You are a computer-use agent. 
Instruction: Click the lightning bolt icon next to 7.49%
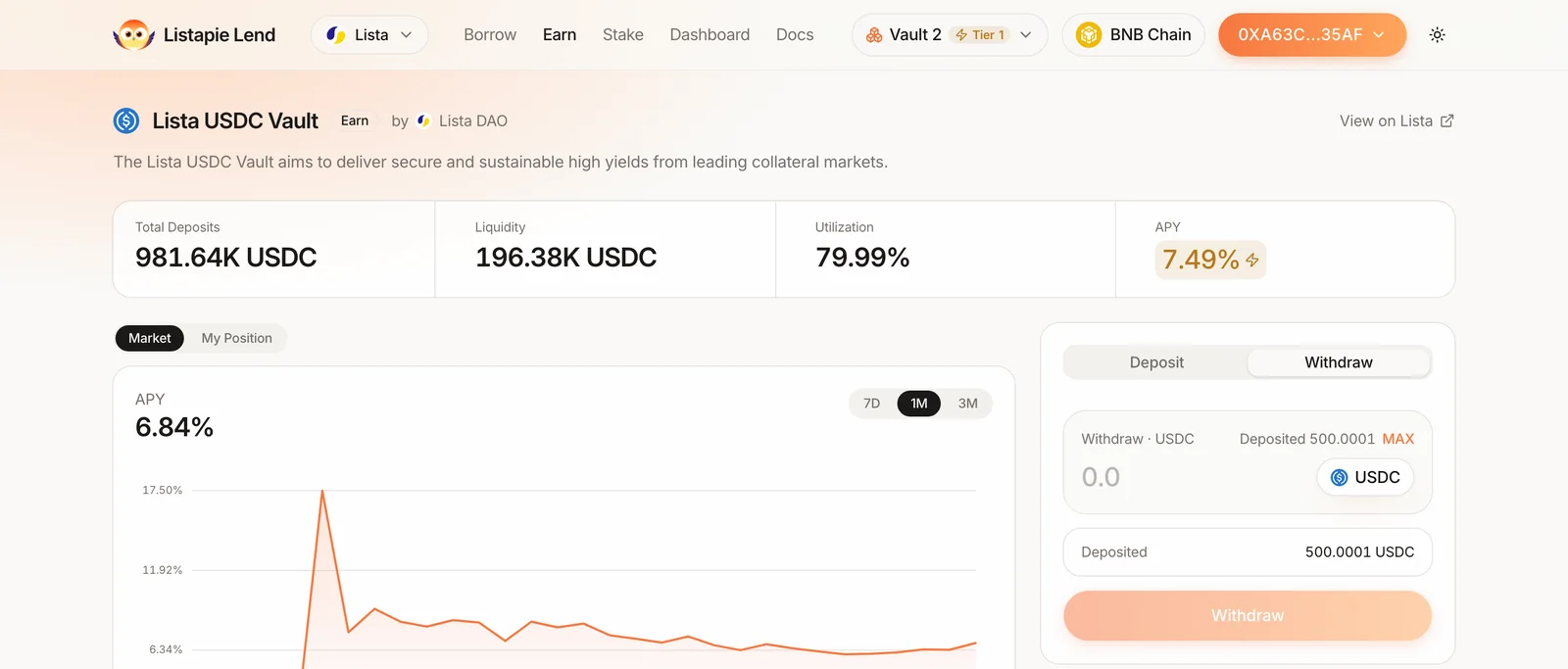click(x=1251, y=261)
